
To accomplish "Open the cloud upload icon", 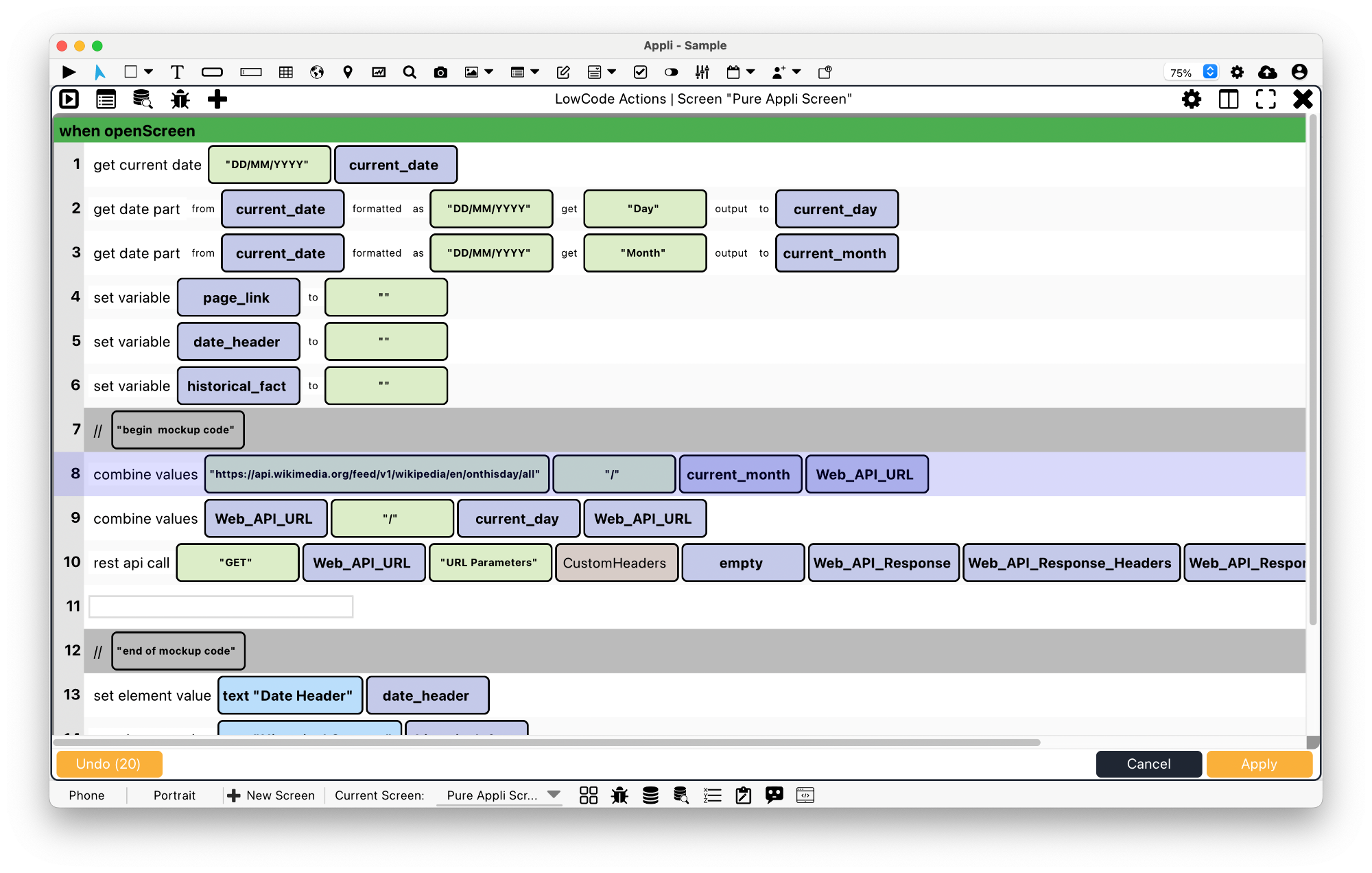I will coord(1268,72).
